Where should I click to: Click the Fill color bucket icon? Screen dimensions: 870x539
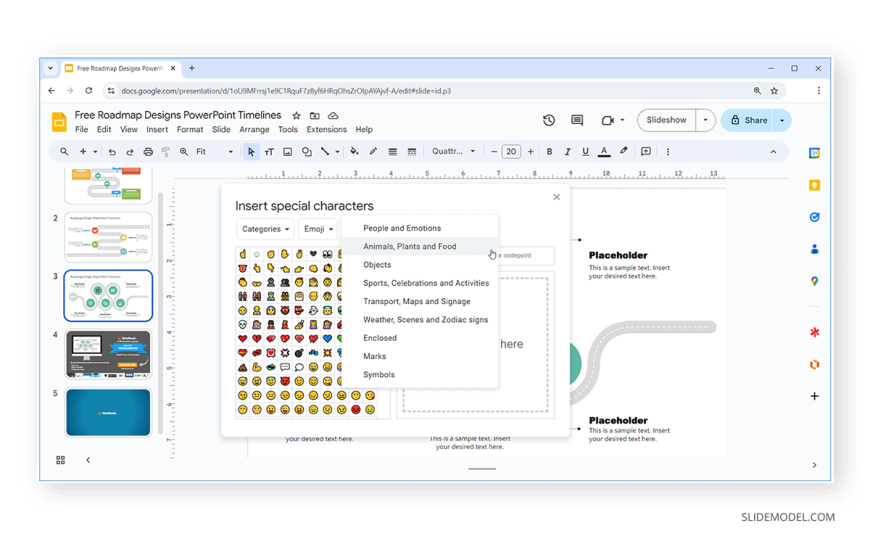[354, 152]
